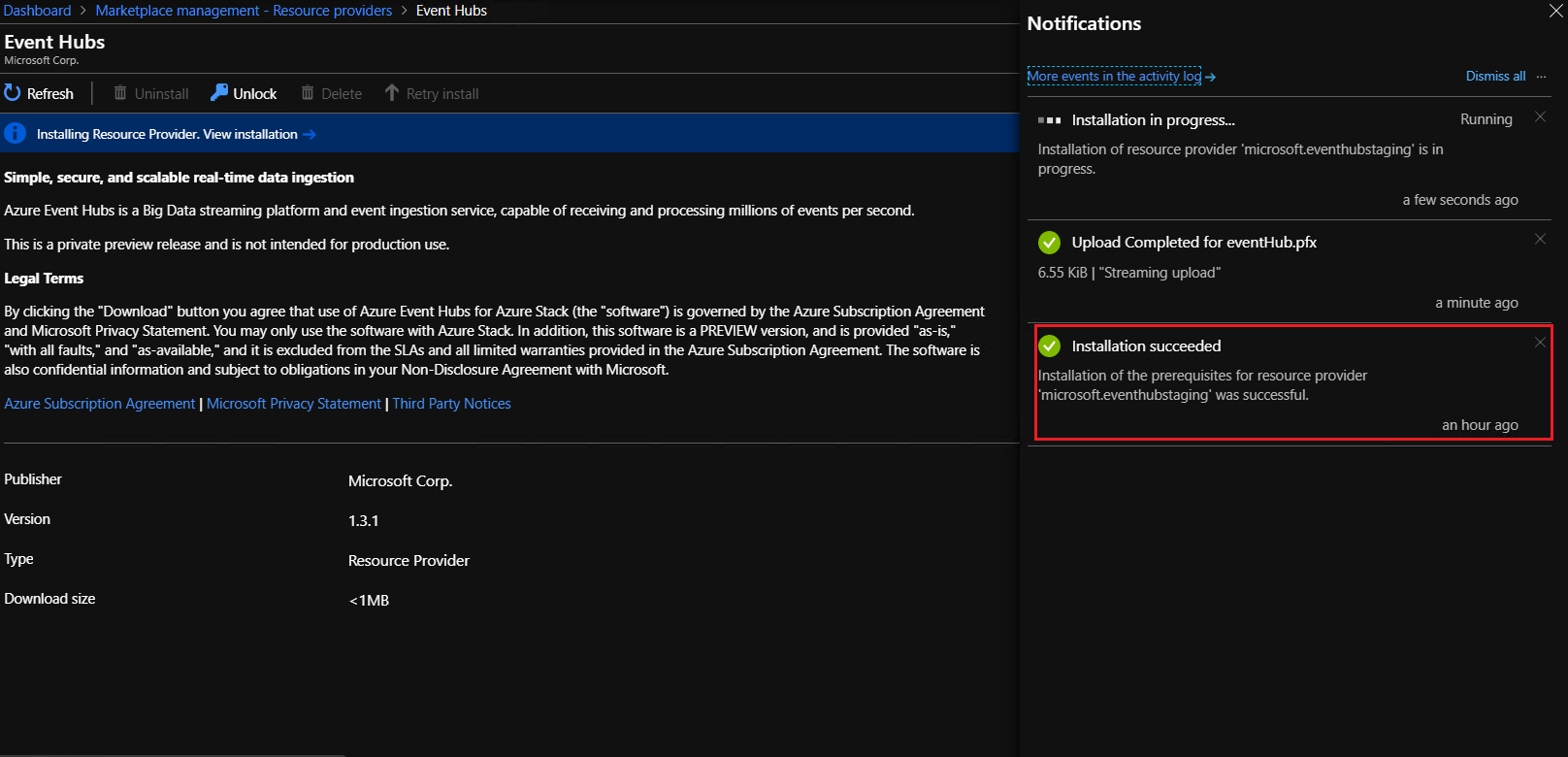Click the Delete trash icon
Image resolution: width=1568 pixels, height=757 pixels.
tap(308, 93)
